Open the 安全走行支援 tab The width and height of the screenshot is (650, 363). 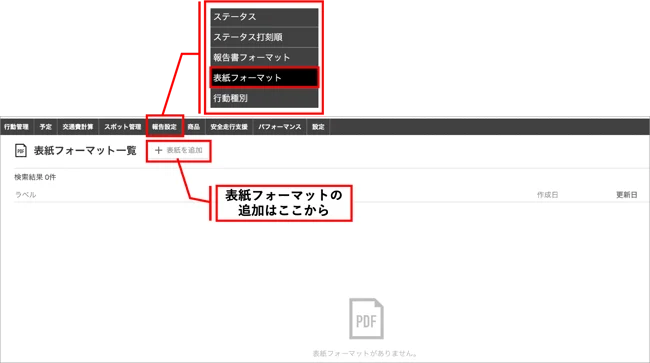click(229, 127)
